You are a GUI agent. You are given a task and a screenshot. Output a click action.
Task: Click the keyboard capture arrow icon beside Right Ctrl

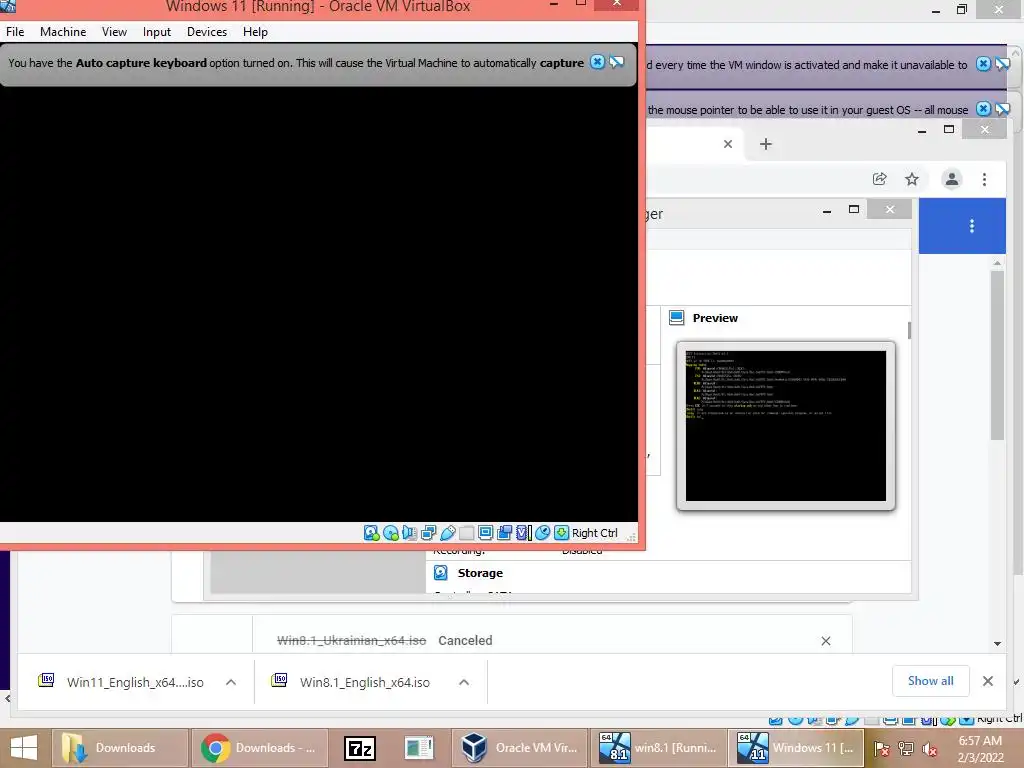click(562, 533)
